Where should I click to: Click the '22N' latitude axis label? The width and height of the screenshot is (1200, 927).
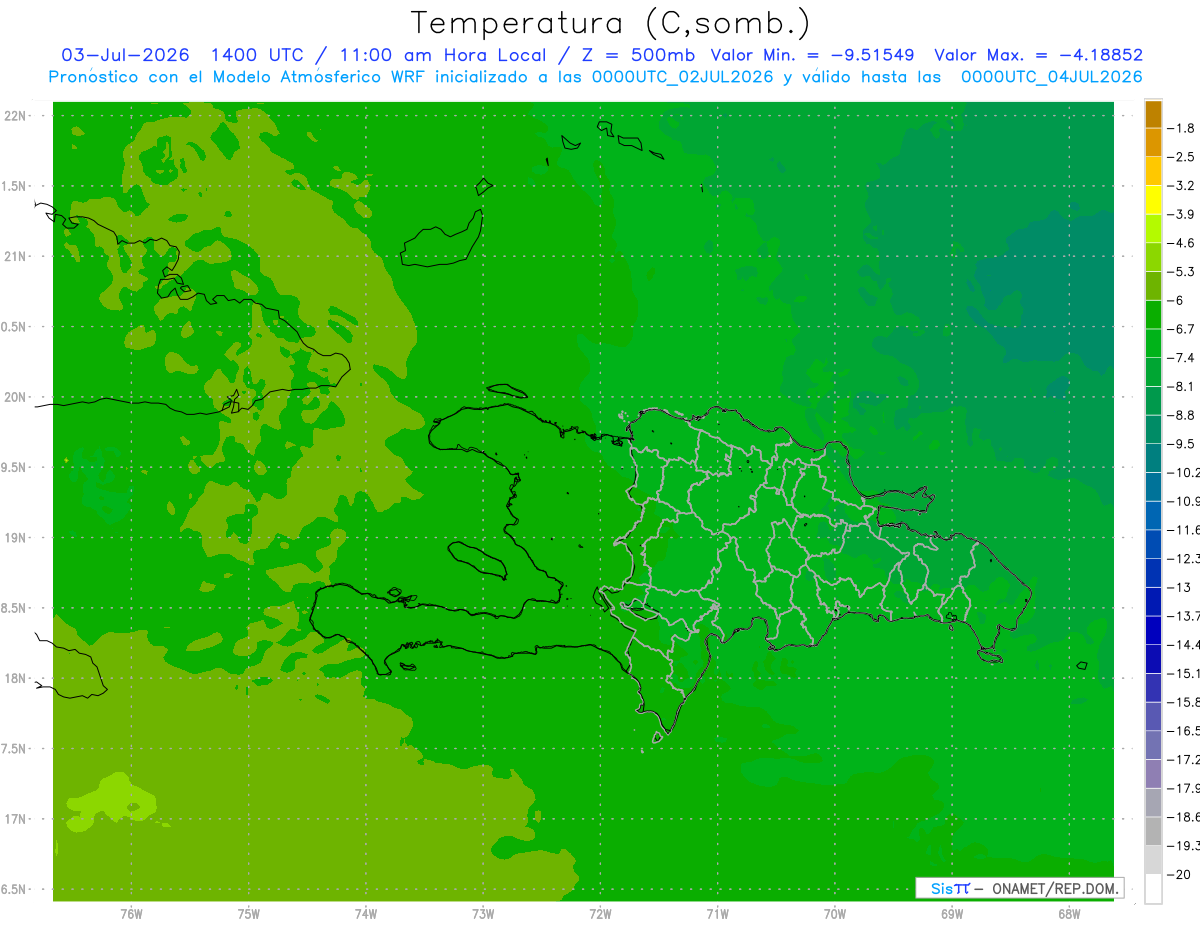point(15,116)
